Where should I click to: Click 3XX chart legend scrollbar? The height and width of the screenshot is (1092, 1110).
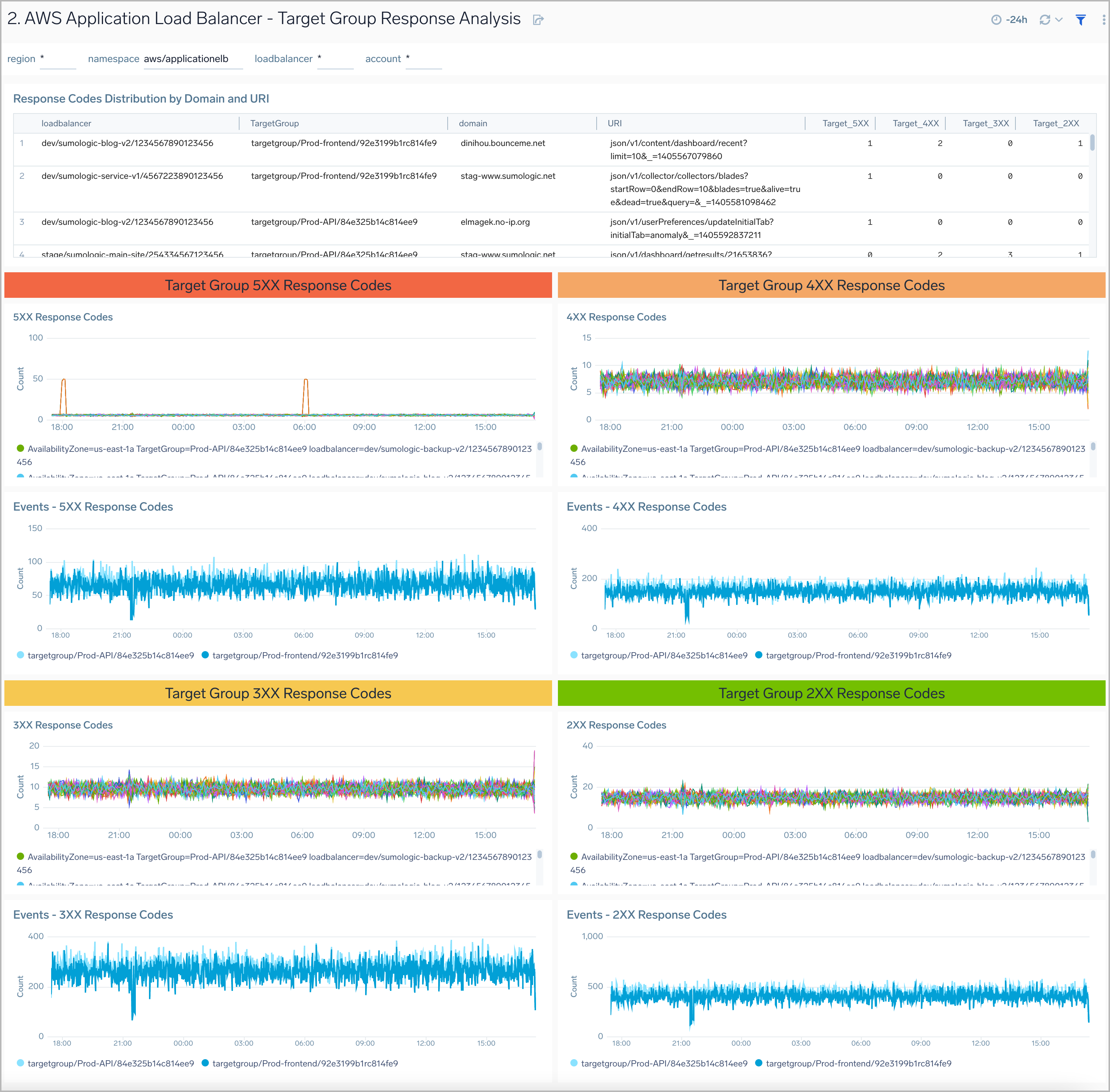point(539,854)
